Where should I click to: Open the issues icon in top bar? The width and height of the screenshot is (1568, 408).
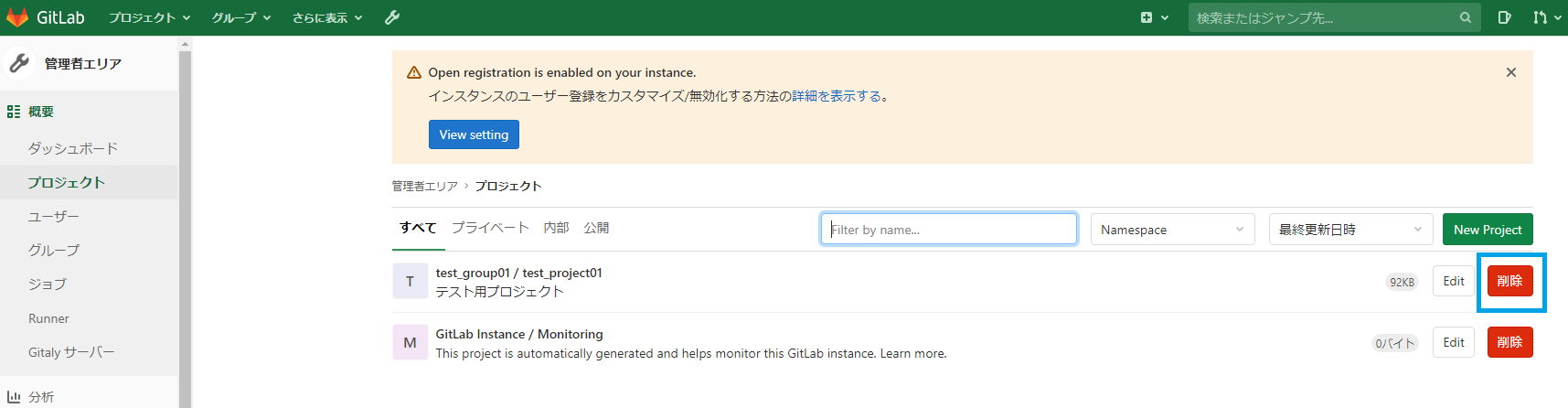pyautogui.click(x=1505, y=17)
